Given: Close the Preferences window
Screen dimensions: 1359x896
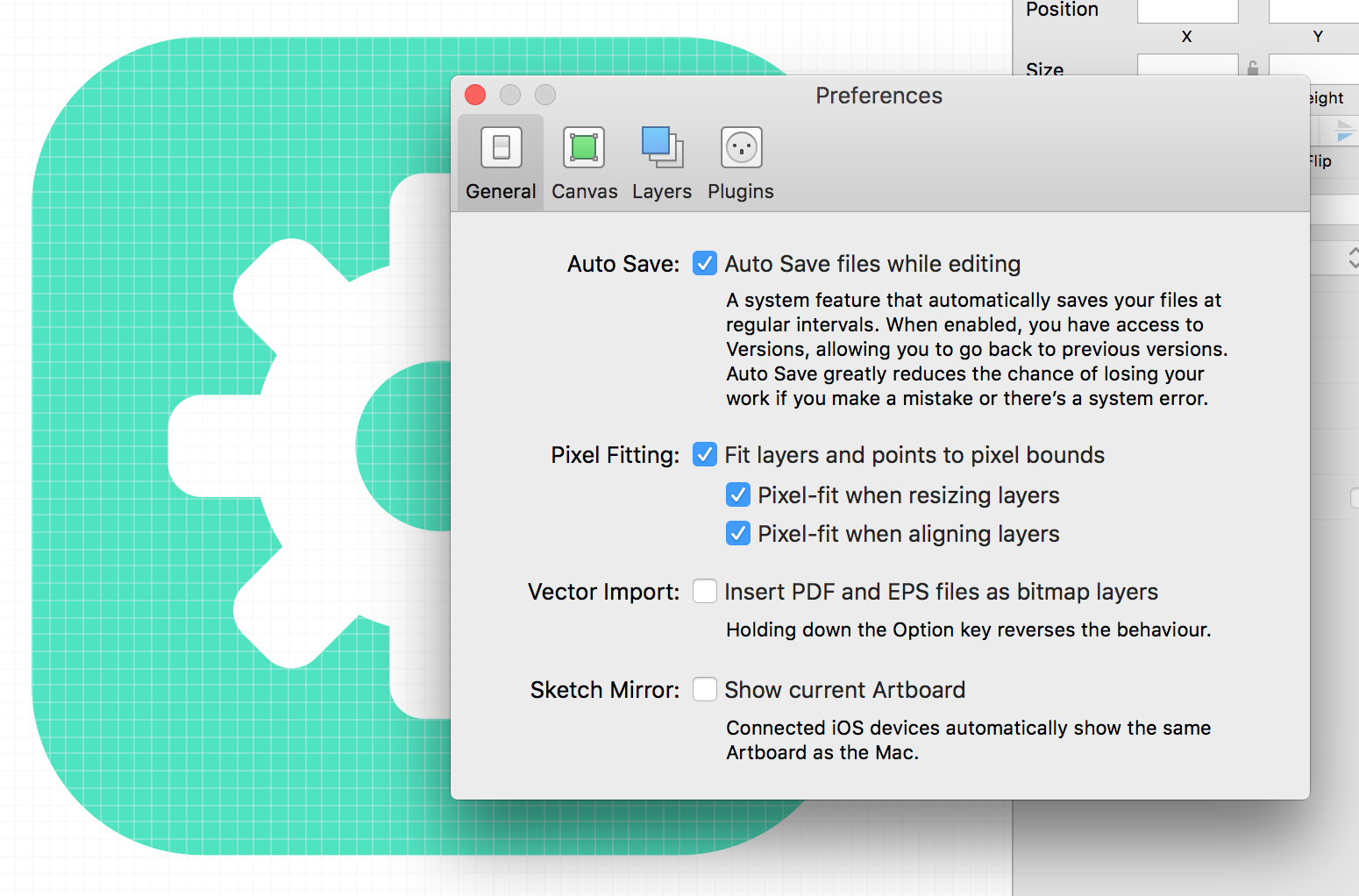Looking at the screenshot, I should [x=475, y=95].
